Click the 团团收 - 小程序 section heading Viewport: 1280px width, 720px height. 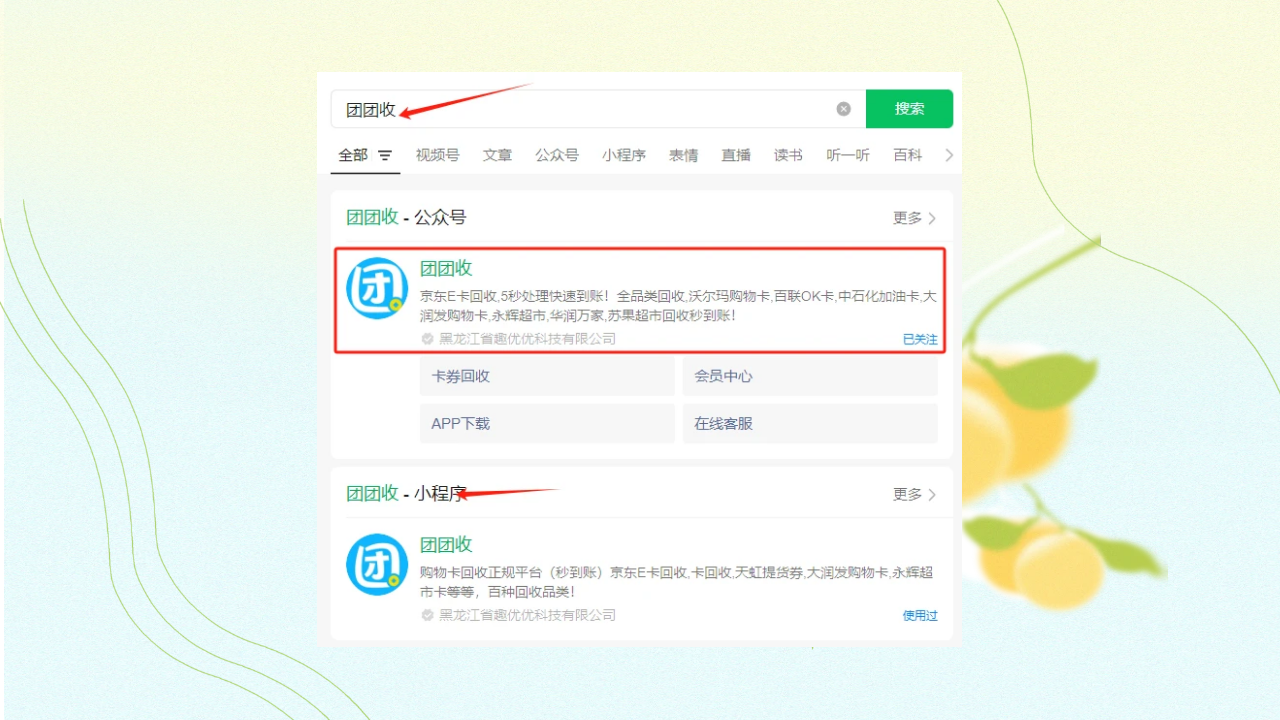tap(406, 494)
